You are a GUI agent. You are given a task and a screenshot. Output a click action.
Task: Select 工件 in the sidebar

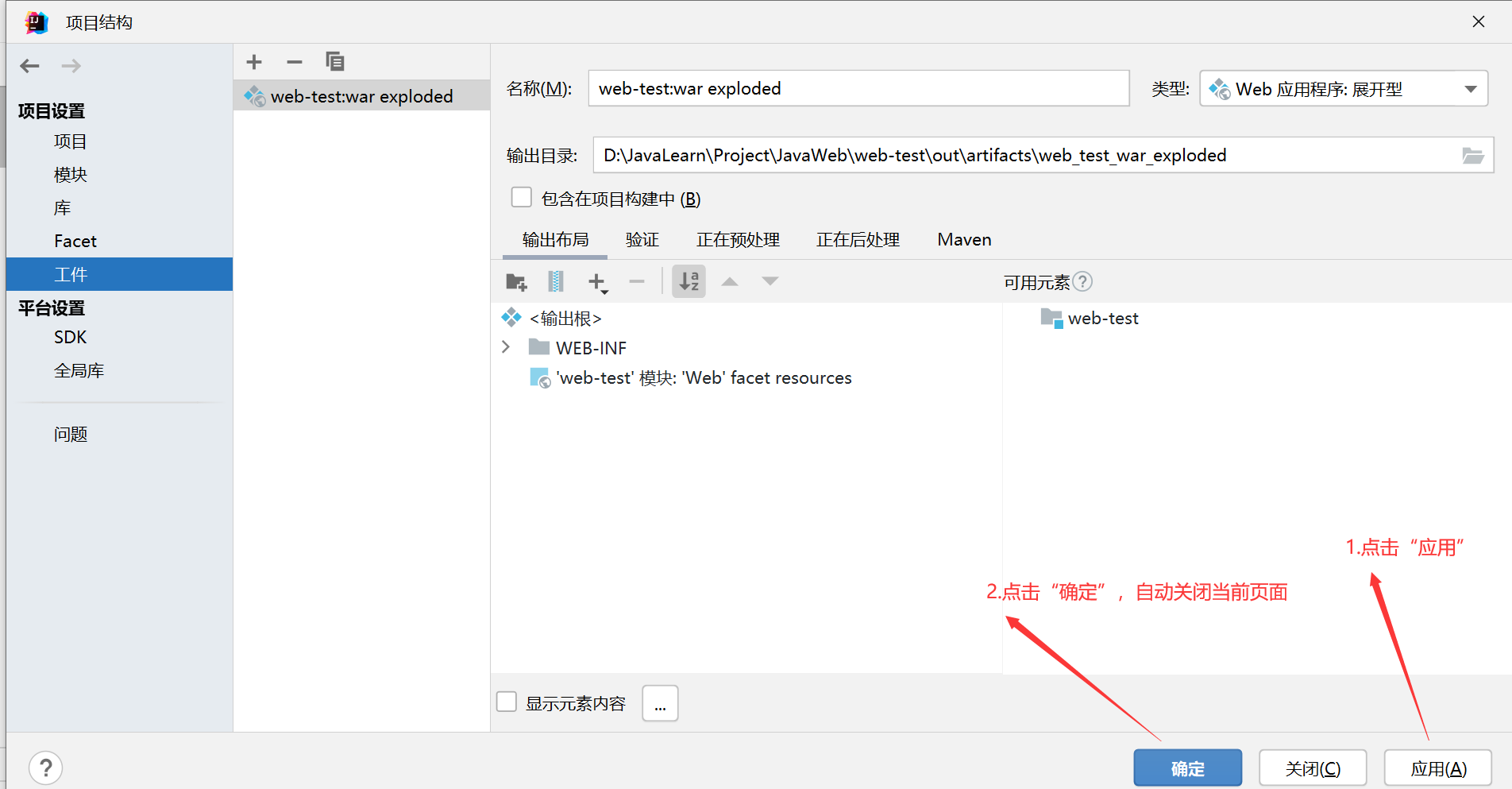tap(119, 274)
